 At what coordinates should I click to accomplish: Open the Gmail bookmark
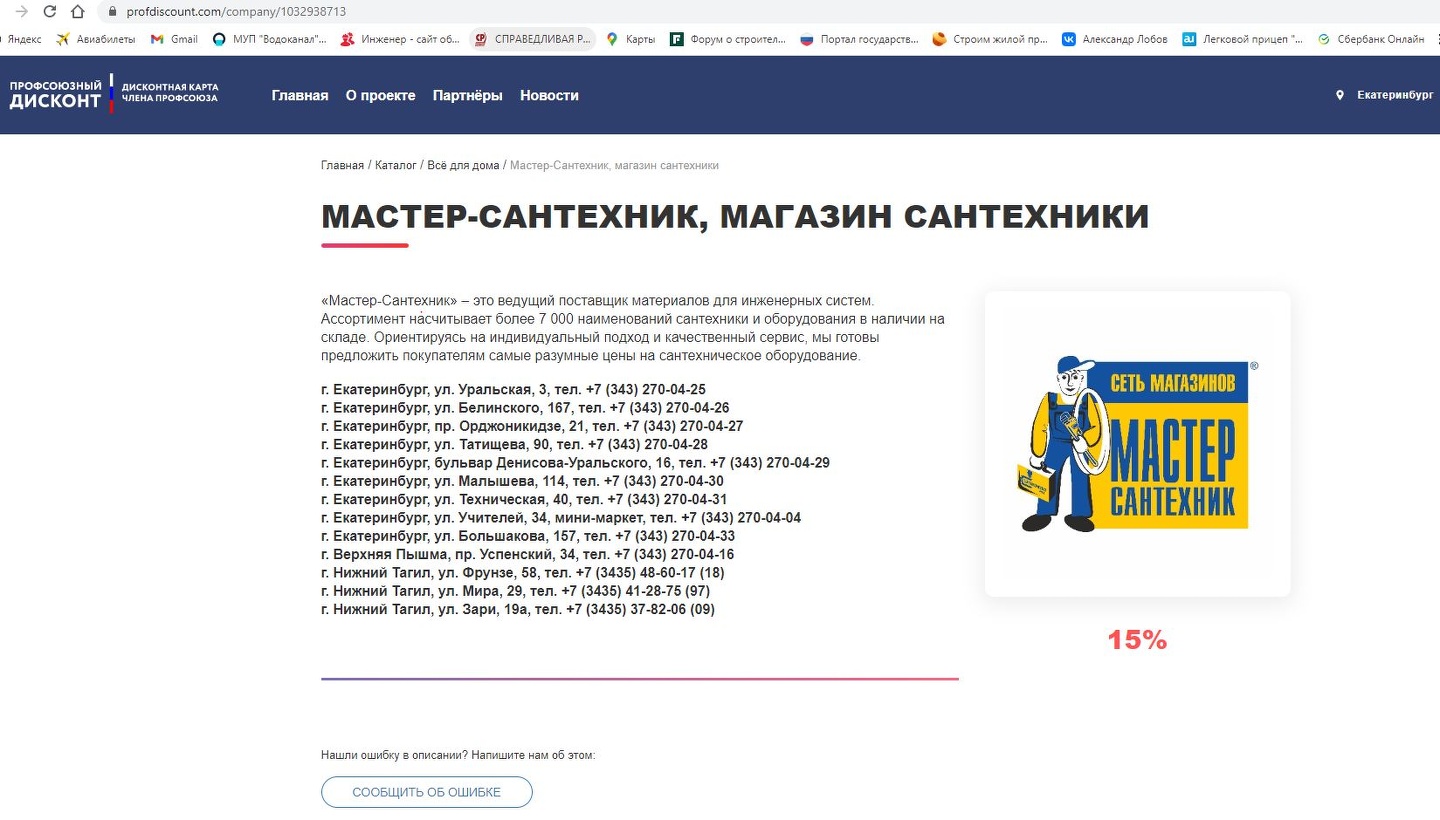click(174, 39)
